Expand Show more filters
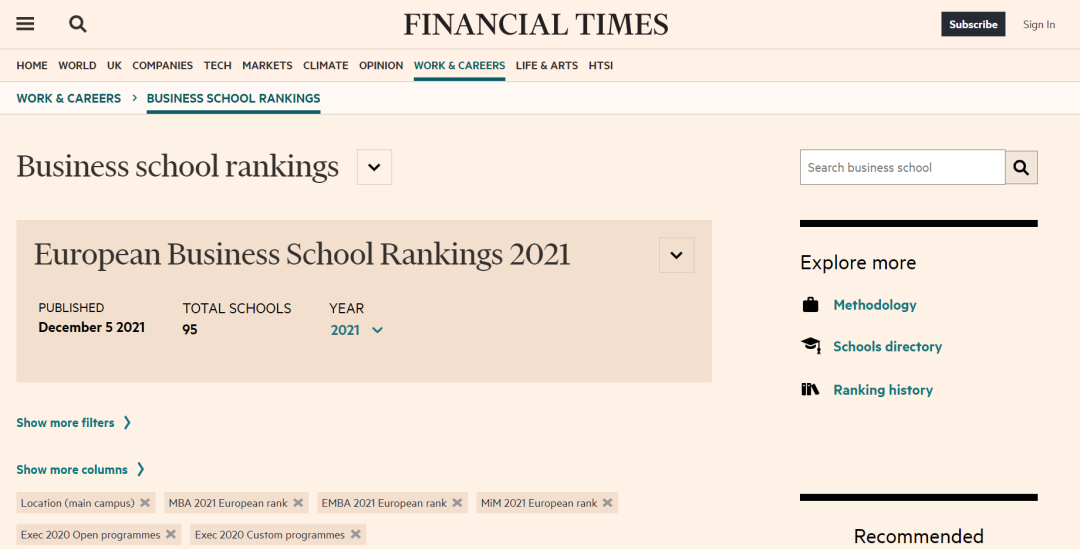Viewport: 1080px width, 549px height. 73,423
